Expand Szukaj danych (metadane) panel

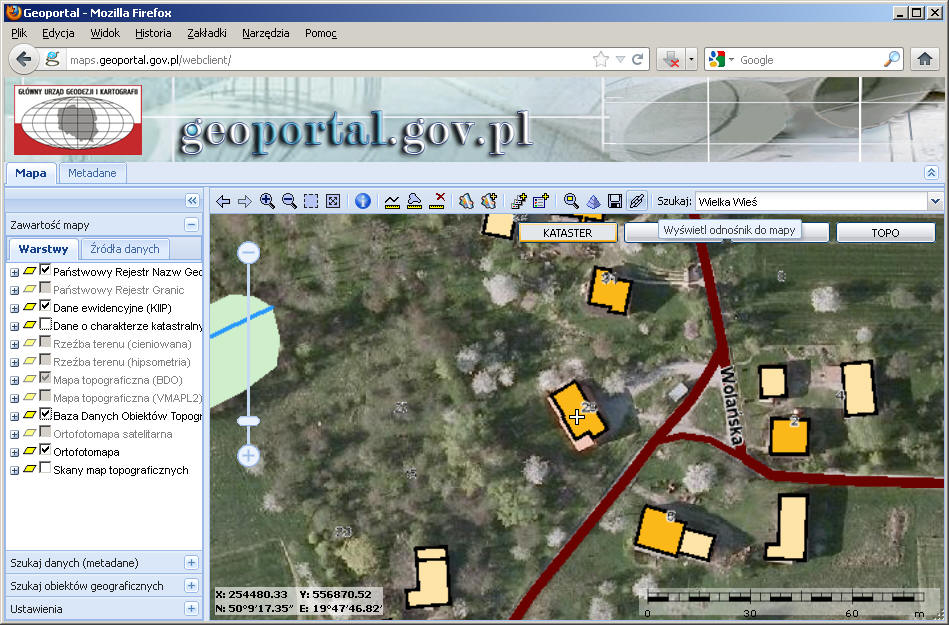(x=191, y=563)
